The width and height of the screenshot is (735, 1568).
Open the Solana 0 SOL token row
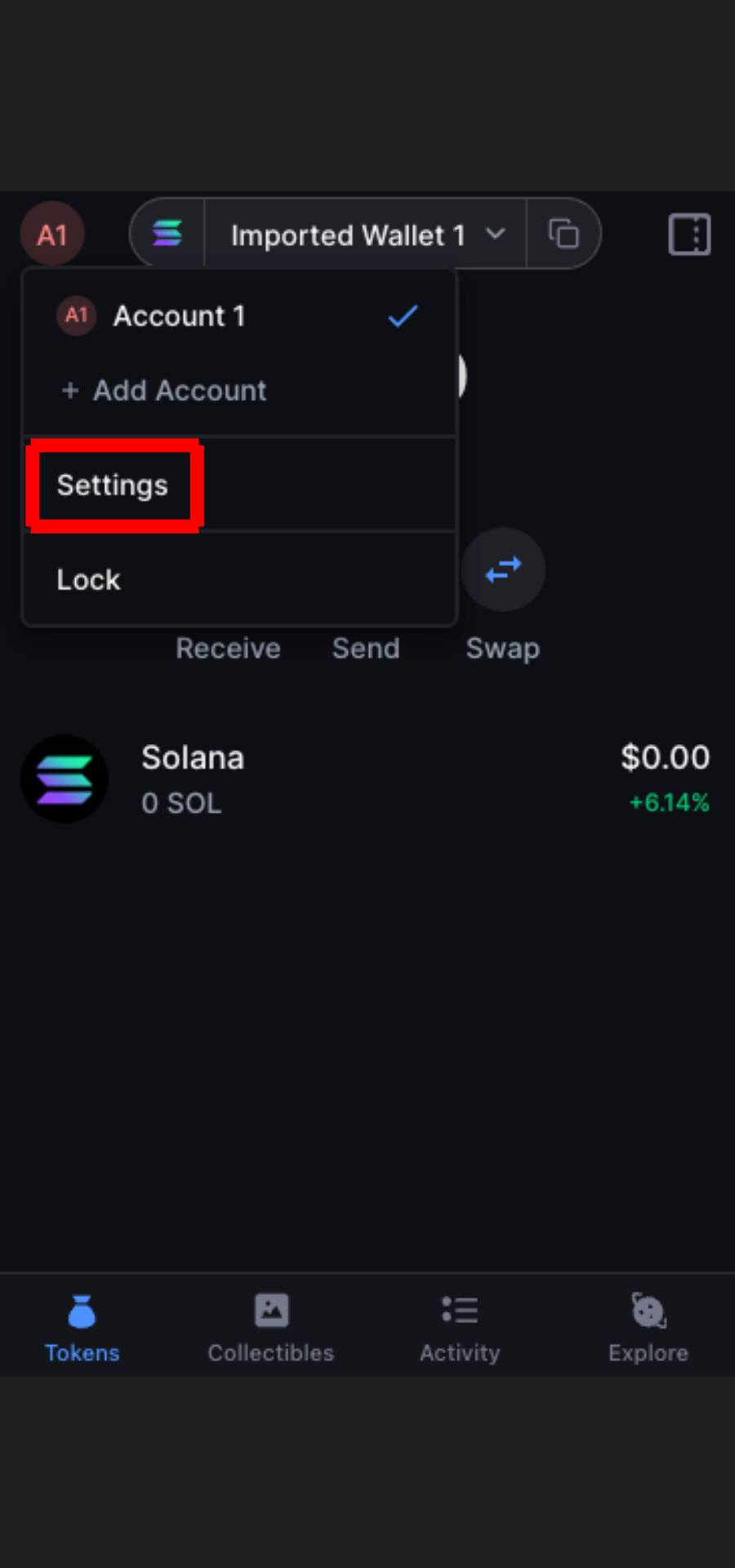[366, 779]
